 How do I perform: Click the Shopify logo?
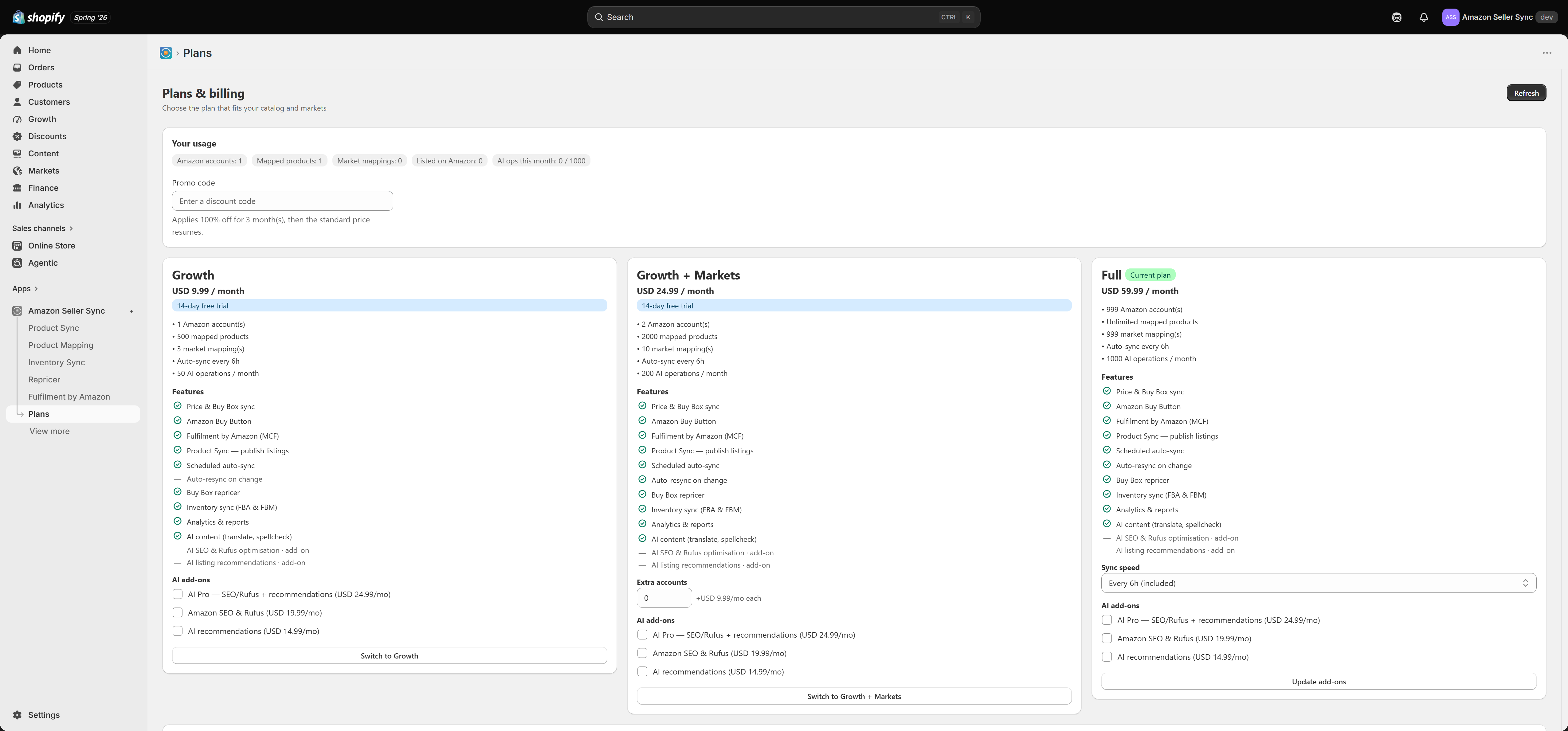pyautogui.click(x=38, y=17)
